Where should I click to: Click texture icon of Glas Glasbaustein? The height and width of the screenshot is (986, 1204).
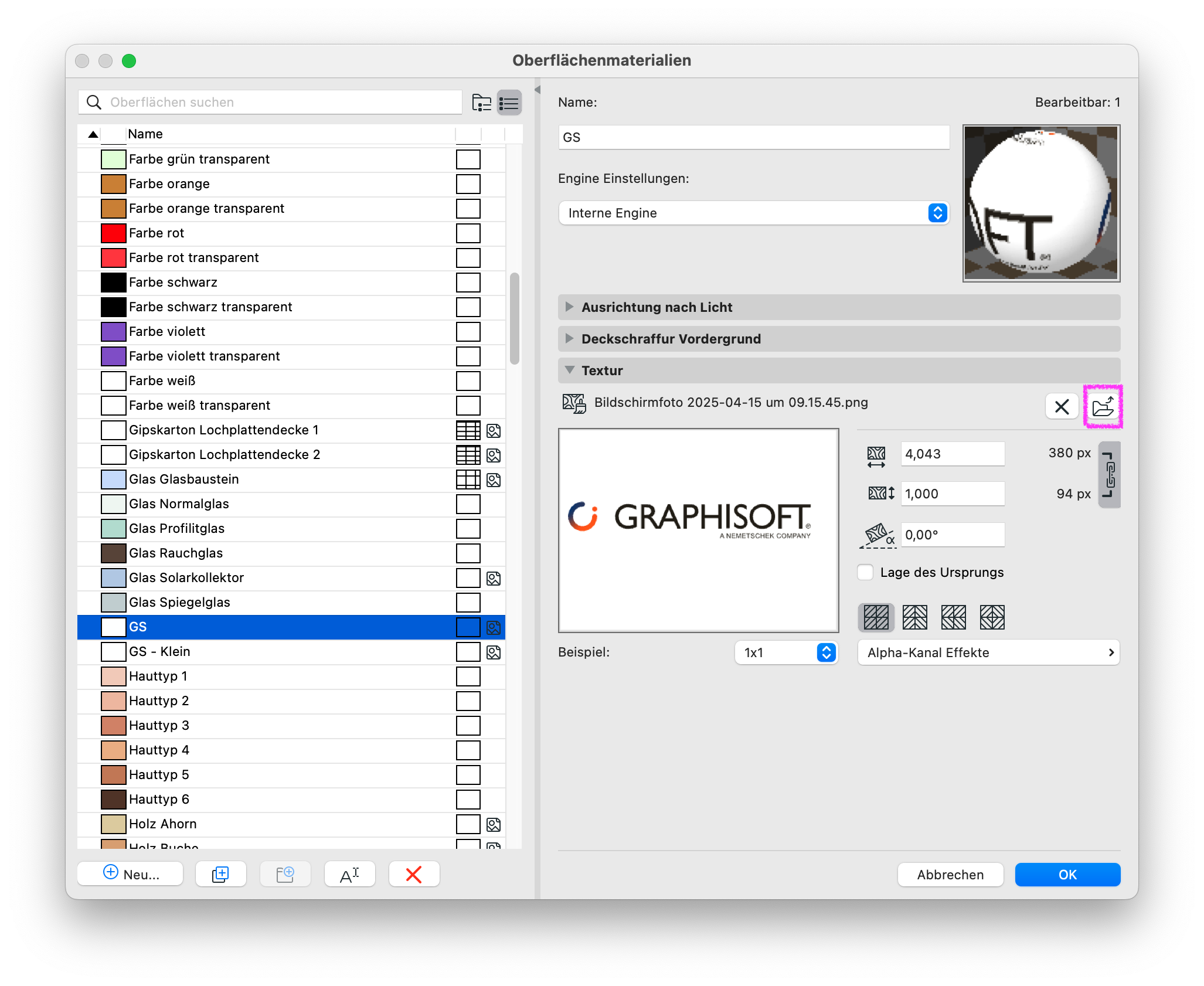(494, 480)
